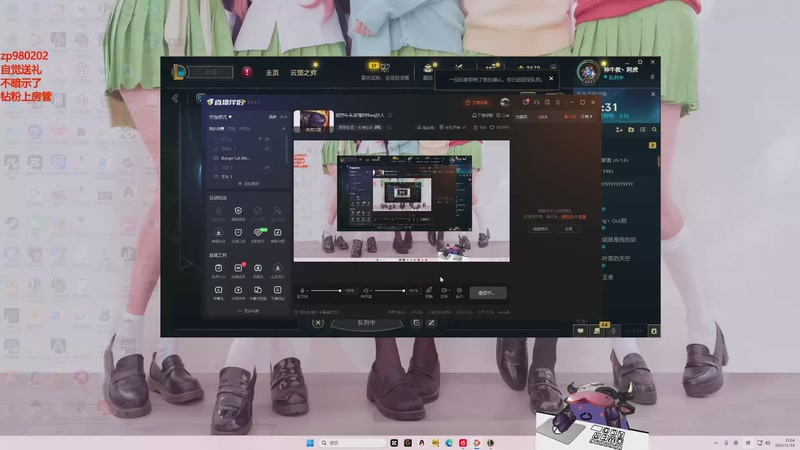Viewport: 800px width, 450px height.
Task: Adjust the speaker volume slider
Action: coord(390,290)
